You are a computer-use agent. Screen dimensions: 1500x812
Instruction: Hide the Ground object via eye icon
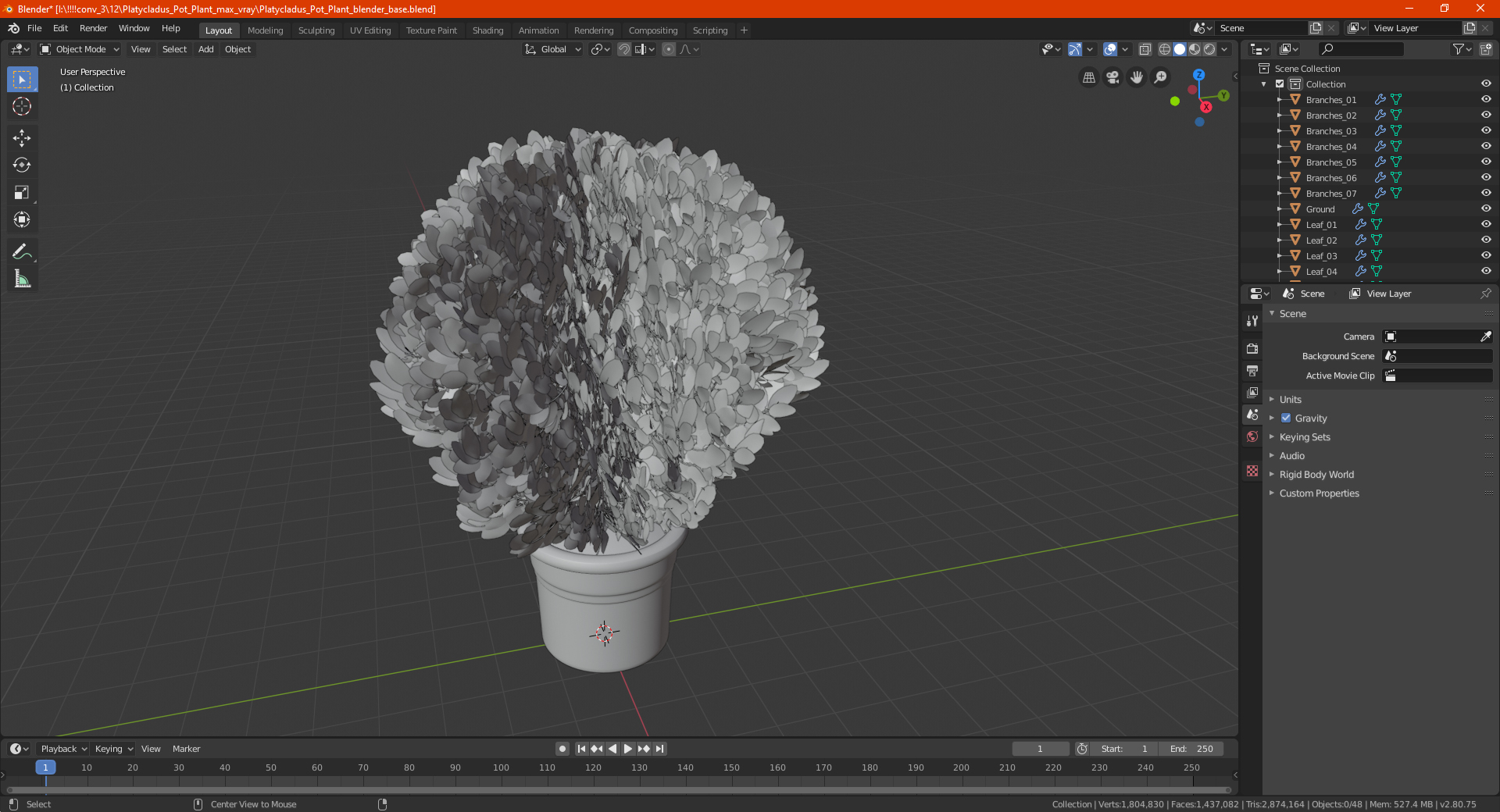(x=1486, y=208)
